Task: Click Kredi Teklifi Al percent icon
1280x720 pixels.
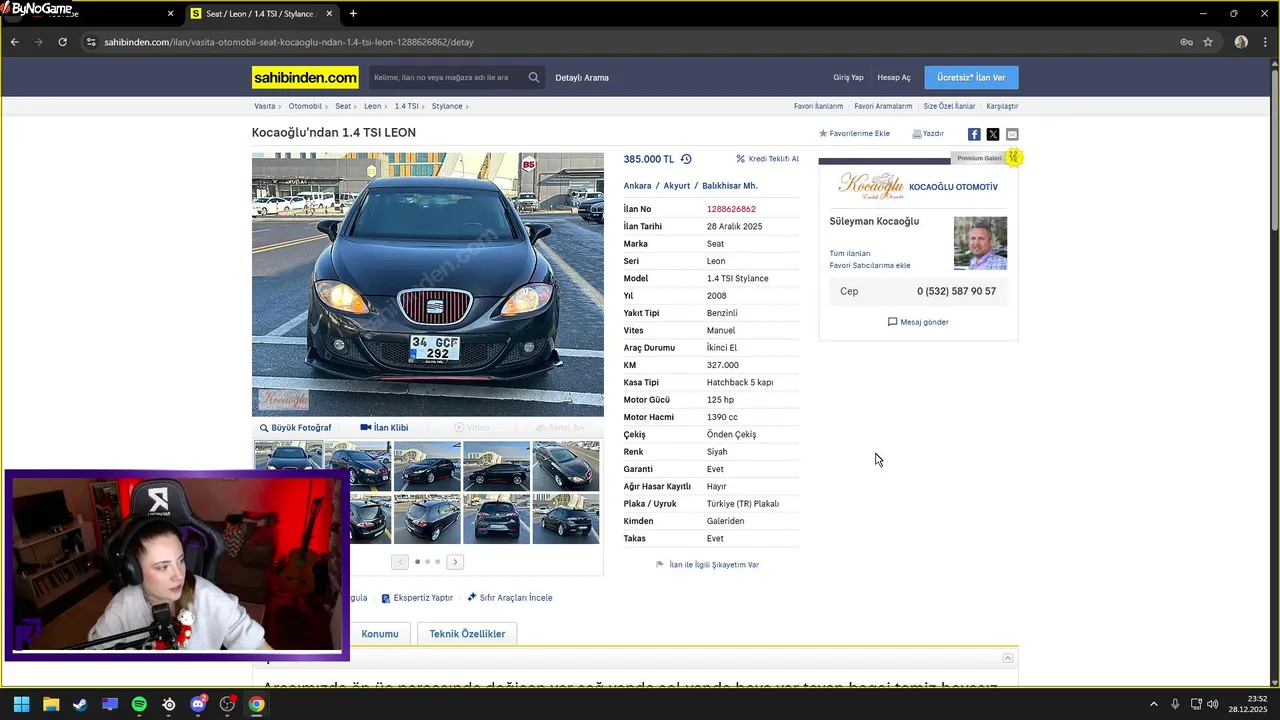Action: 741,159
